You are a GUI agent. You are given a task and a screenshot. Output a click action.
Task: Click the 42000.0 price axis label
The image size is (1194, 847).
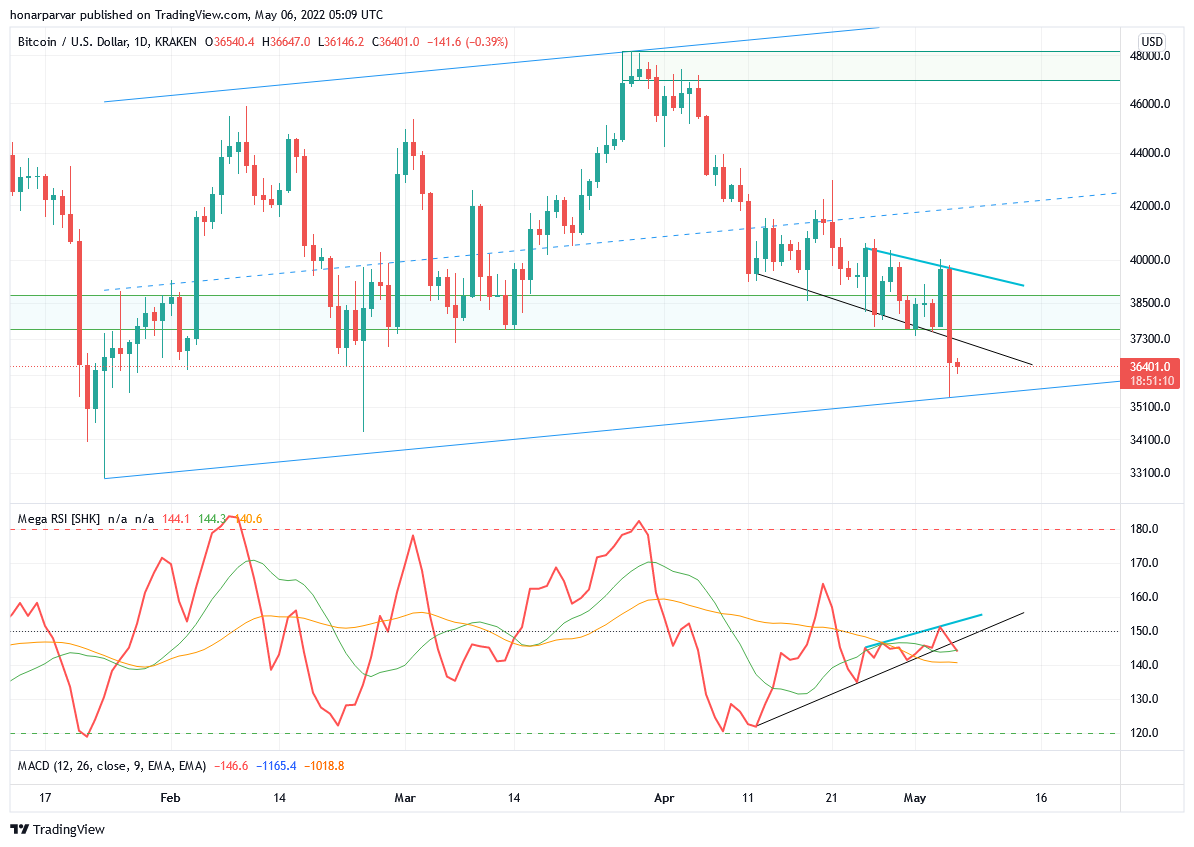click(1149, 206)
